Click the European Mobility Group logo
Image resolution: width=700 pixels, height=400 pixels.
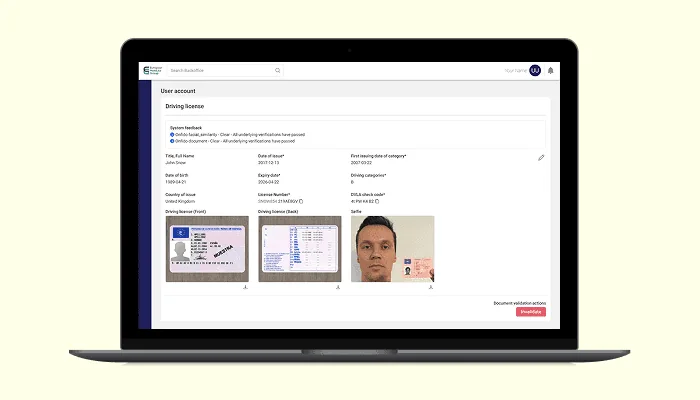(153, 71)
